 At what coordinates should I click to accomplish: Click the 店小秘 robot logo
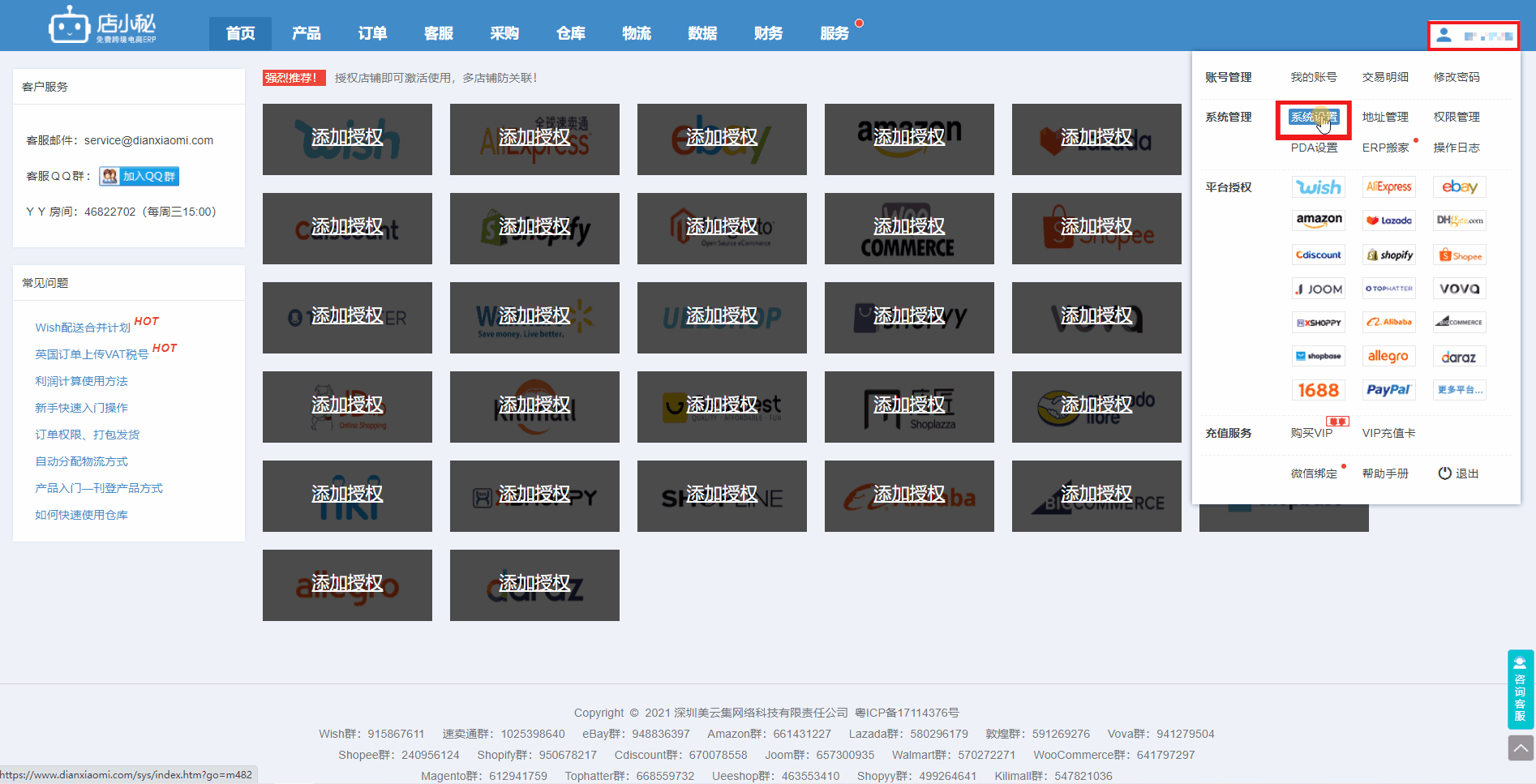102,25
